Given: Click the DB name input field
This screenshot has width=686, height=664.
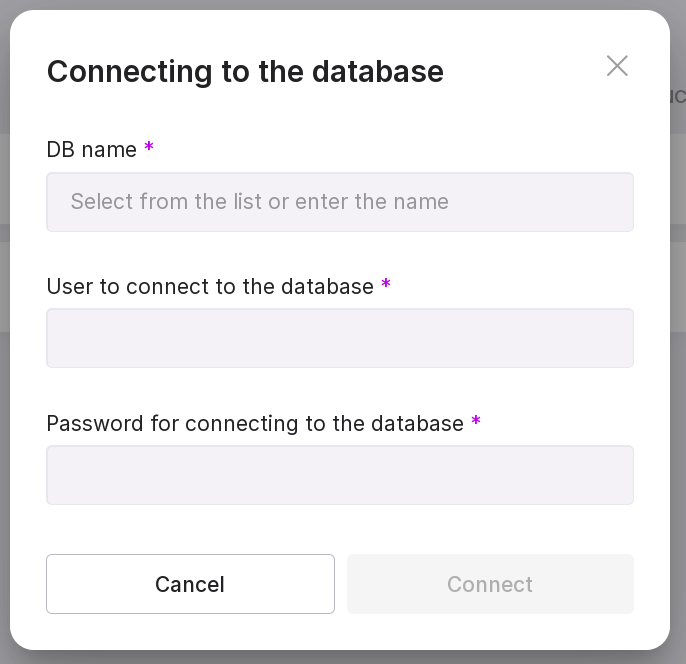Looking at the screenshot, I should pos(340,202).
